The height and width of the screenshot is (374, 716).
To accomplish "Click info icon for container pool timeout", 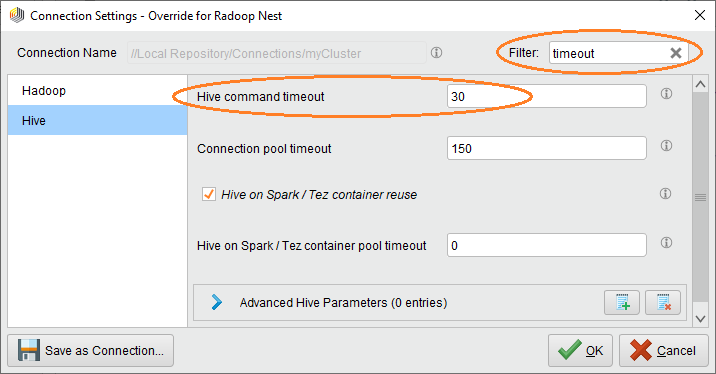I will pos(666,243).
